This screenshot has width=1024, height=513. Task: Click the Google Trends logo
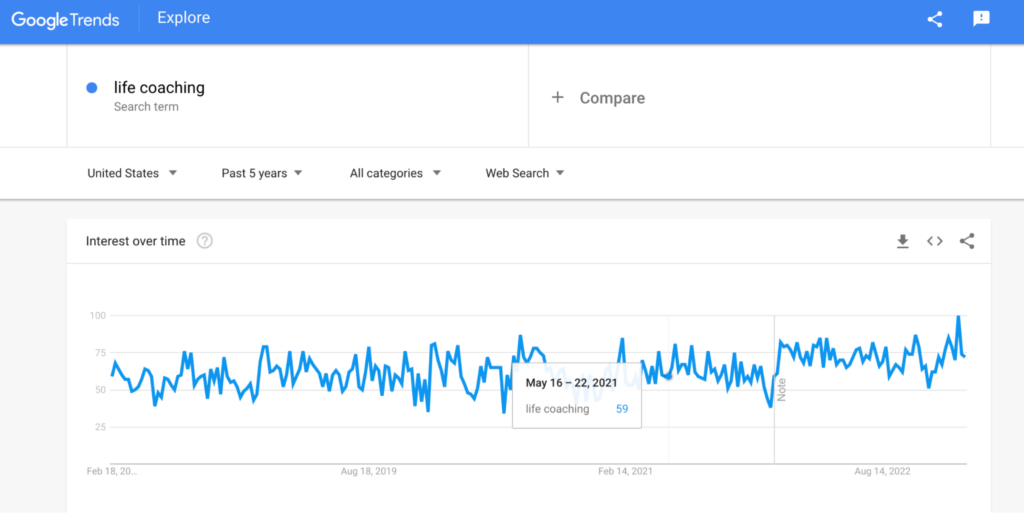(65, 20)
